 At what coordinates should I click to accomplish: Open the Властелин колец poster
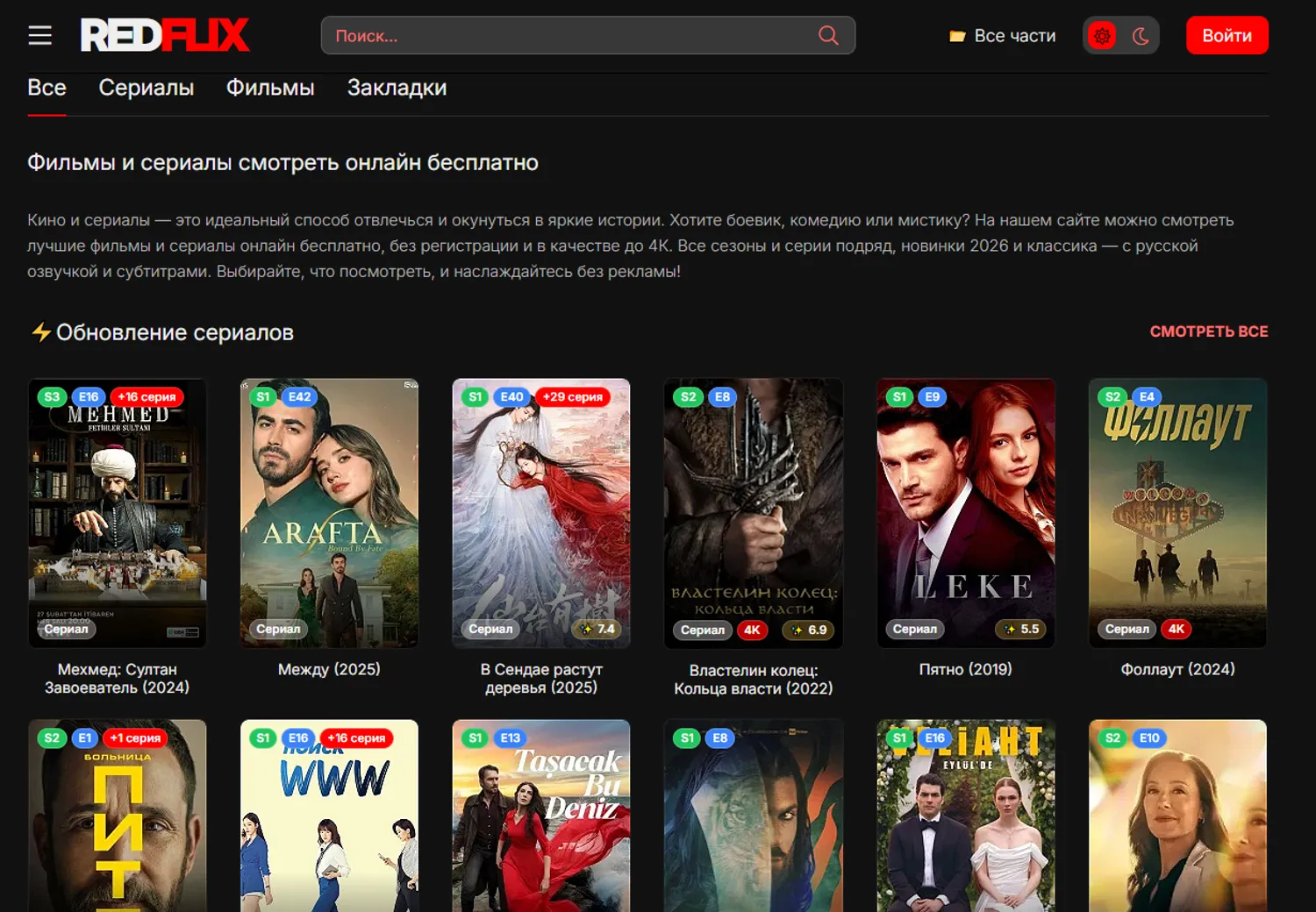754,513
